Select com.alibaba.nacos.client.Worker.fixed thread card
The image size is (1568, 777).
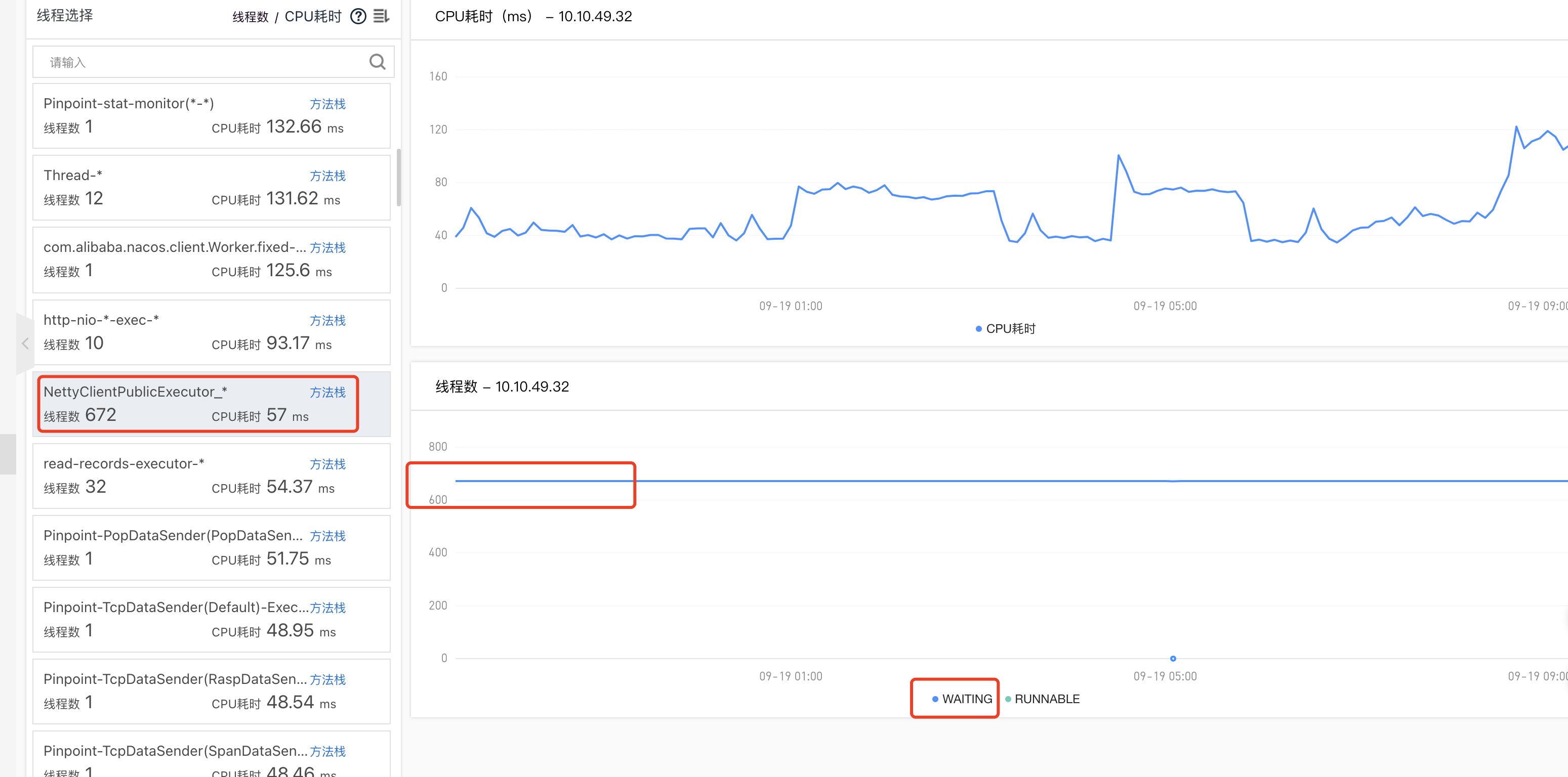click(x=211, y=260)
